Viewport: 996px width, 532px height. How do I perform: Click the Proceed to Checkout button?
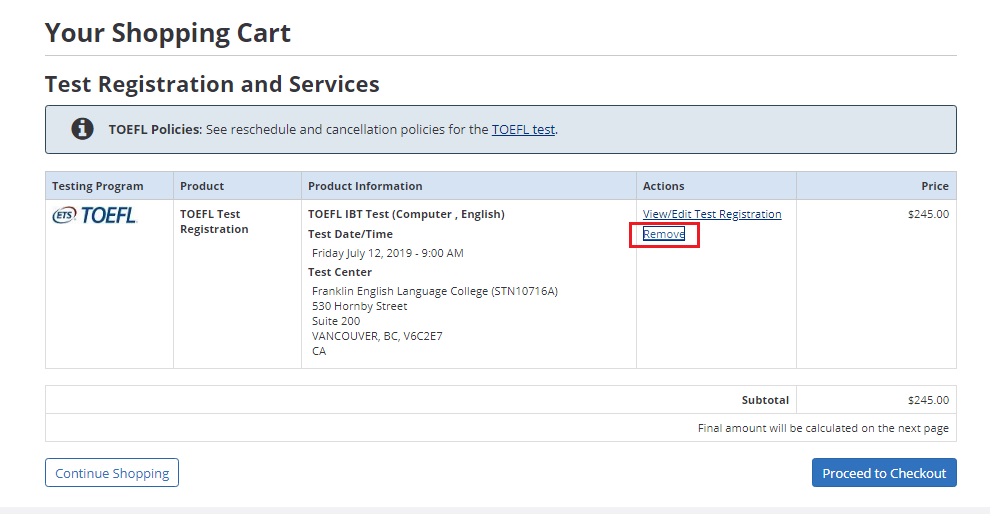pos(884,473)
